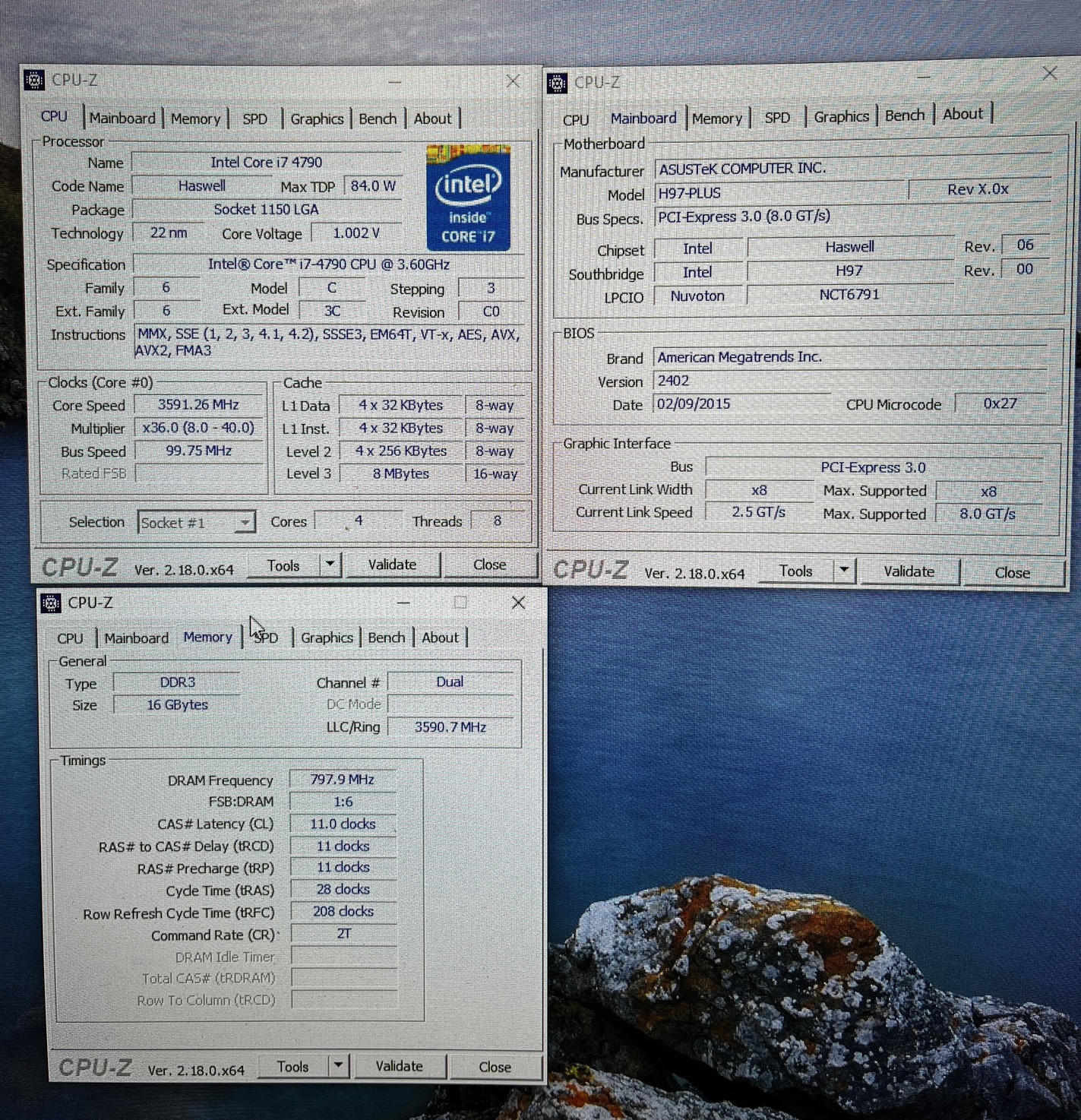
Task: Click DRAM Frequency value 797.9 MHz
Action: click(343, 780)
